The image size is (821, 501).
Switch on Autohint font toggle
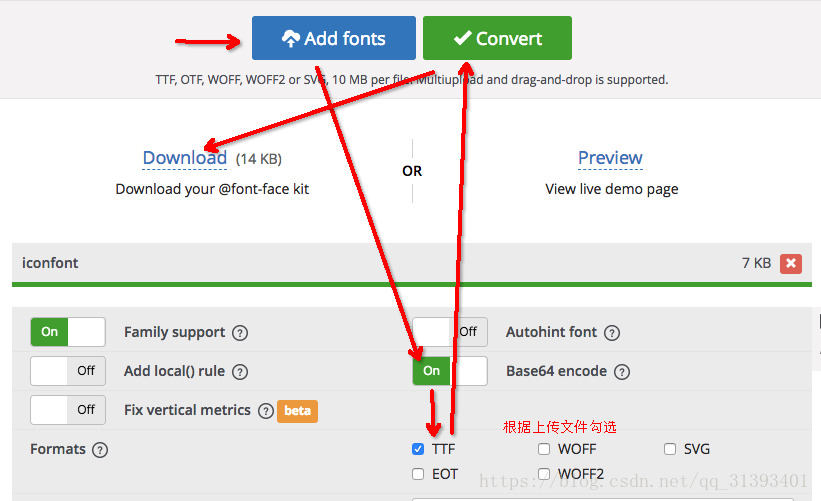pos(450,332)
